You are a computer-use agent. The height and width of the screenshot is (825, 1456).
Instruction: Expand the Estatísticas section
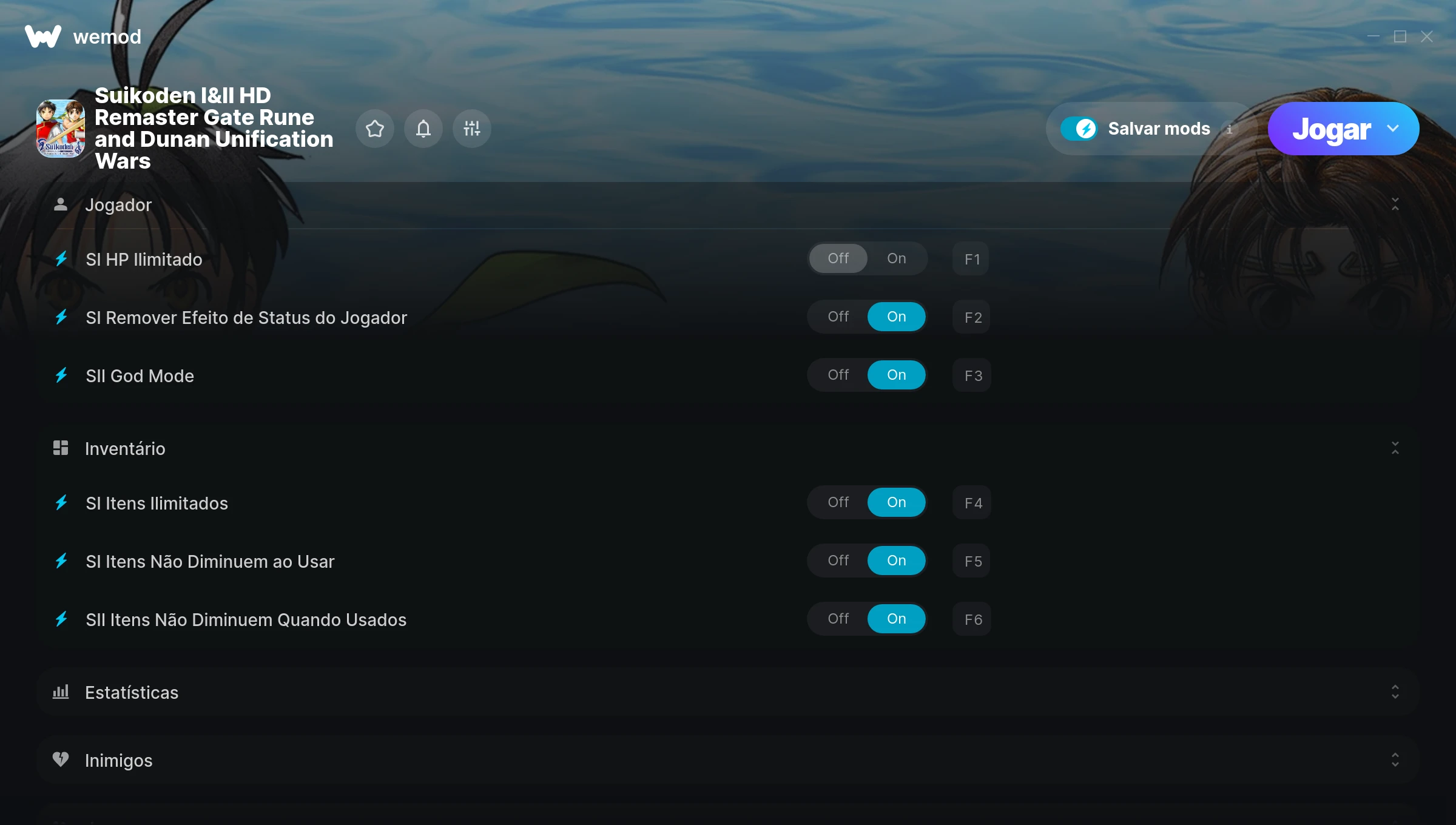[x=1395, y=692]
